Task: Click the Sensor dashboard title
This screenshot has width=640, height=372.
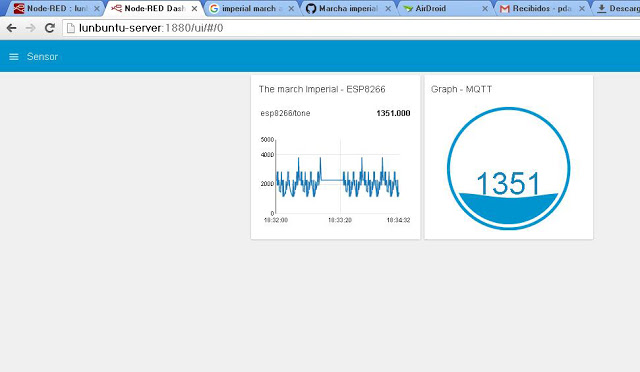Action: click(42, 57)
